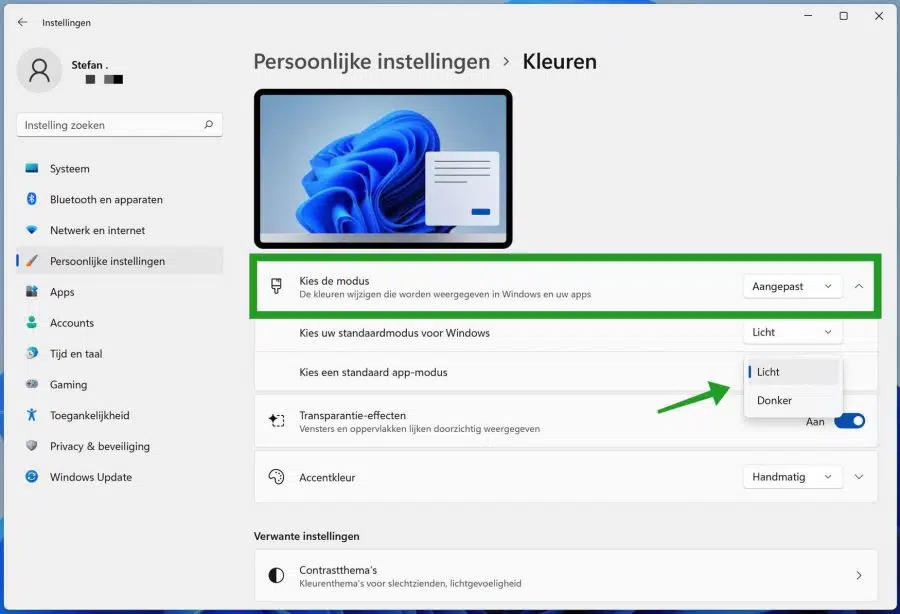Click the user avatar icon for Stefan
Screen dimensions: 900x614
tap(40, 70)
